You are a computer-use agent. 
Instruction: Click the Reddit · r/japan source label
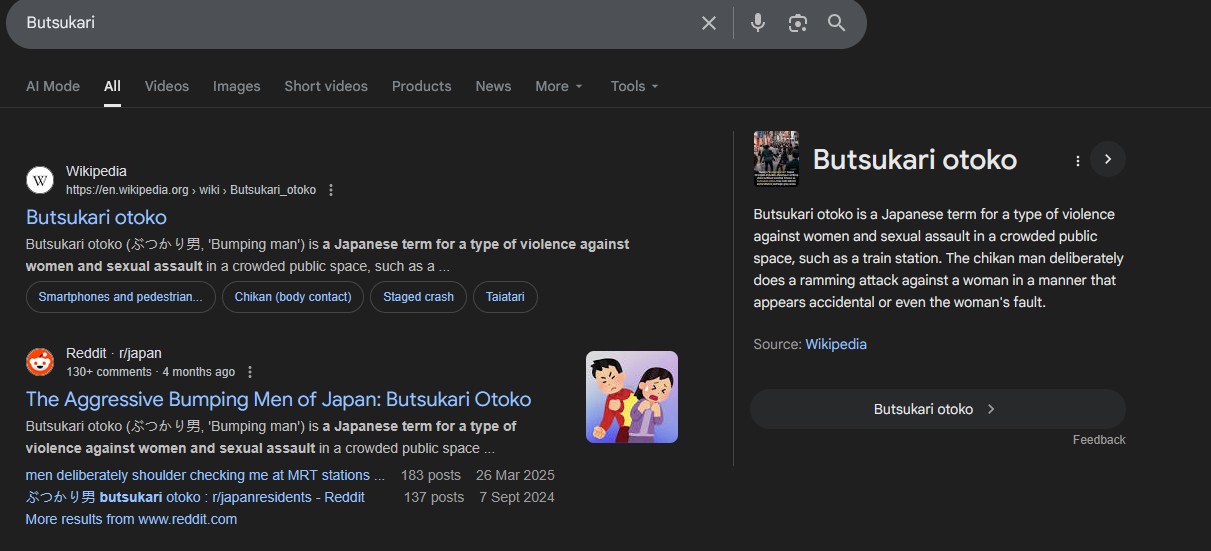click(x=114, y=353)
